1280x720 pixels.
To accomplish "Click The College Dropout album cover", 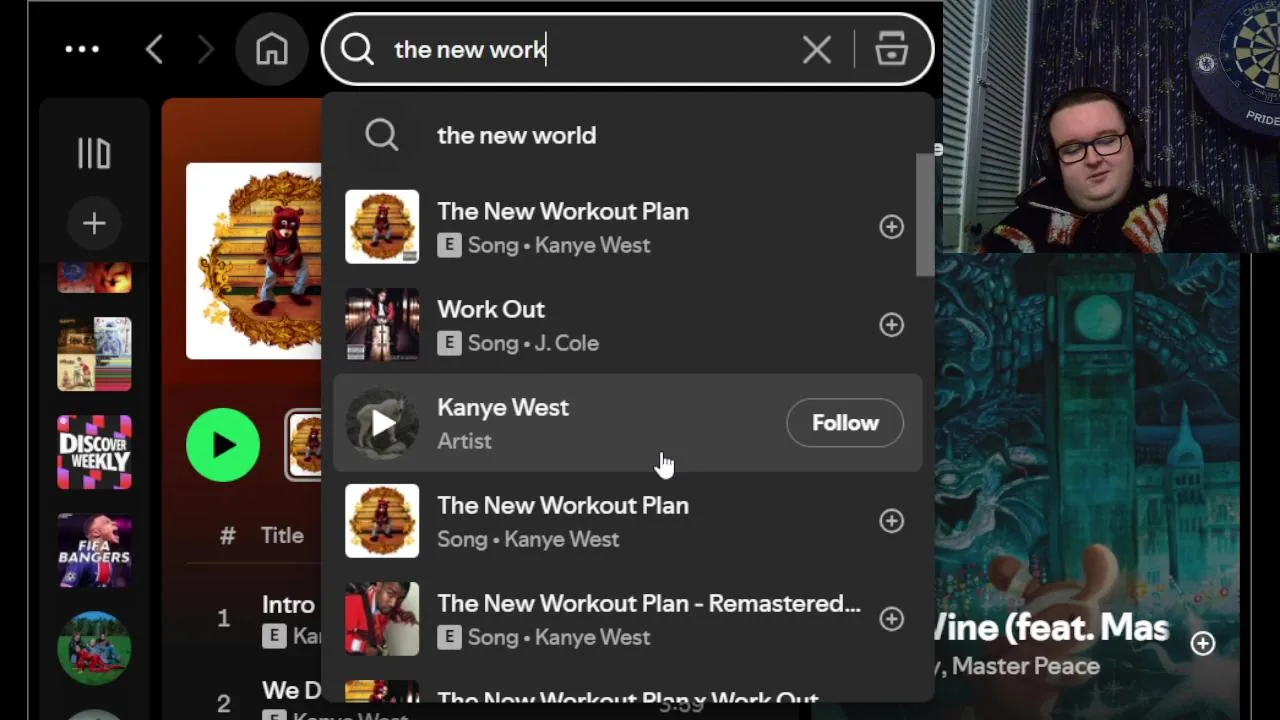I will [254, 261].
